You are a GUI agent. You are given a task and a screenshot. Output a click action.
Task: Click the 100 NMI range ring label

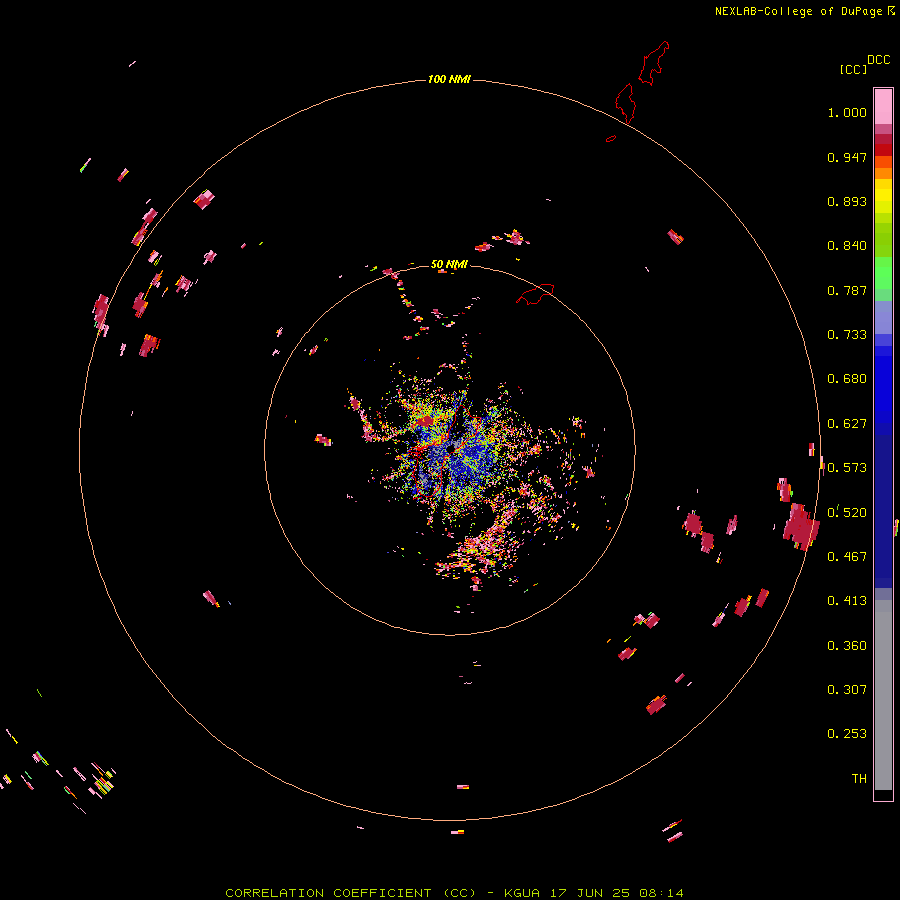[x=449, y=79]
